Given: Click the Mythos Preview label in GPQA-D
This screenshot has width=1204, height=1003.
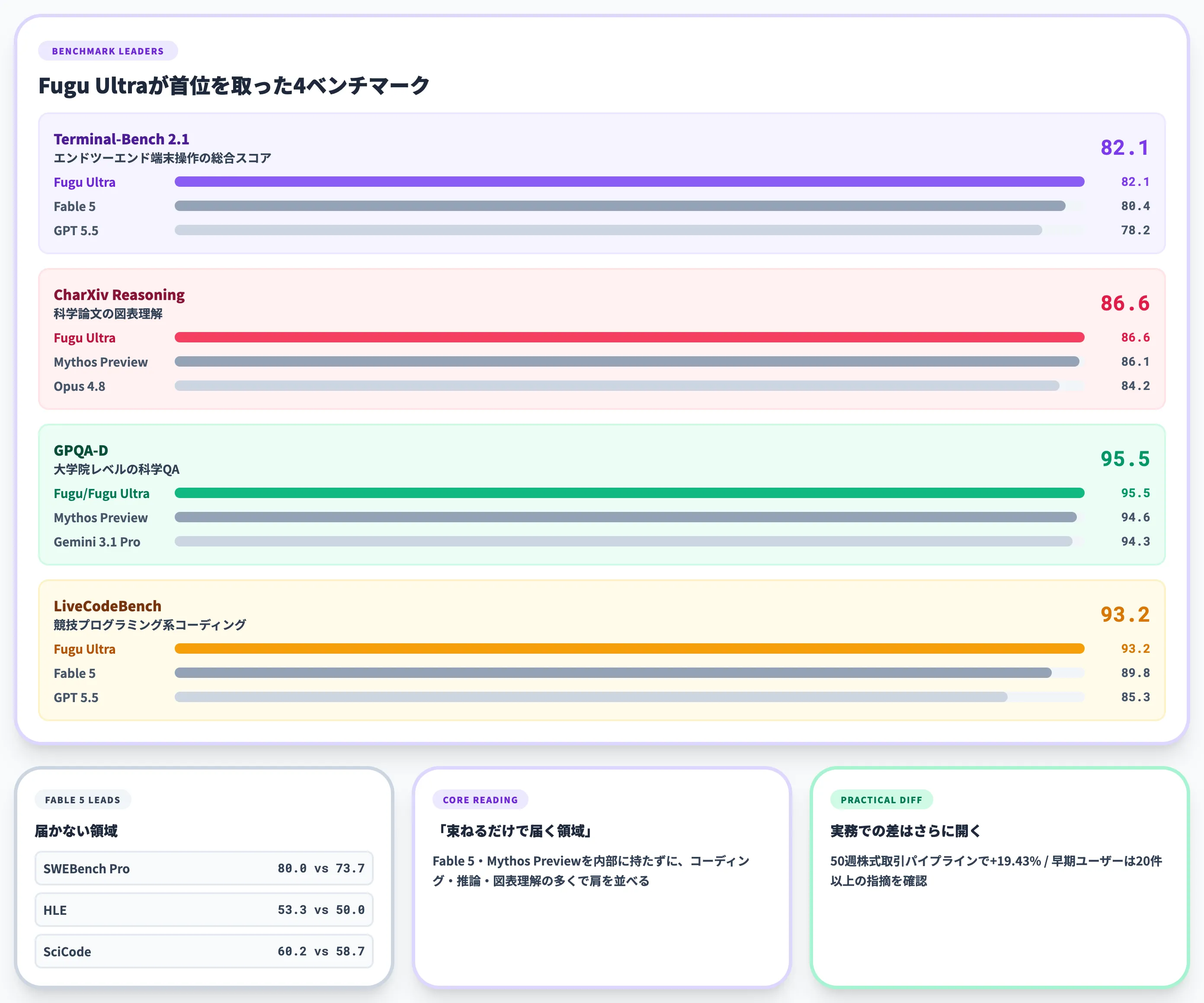Looking at the screenshot, I should (101, 517).
